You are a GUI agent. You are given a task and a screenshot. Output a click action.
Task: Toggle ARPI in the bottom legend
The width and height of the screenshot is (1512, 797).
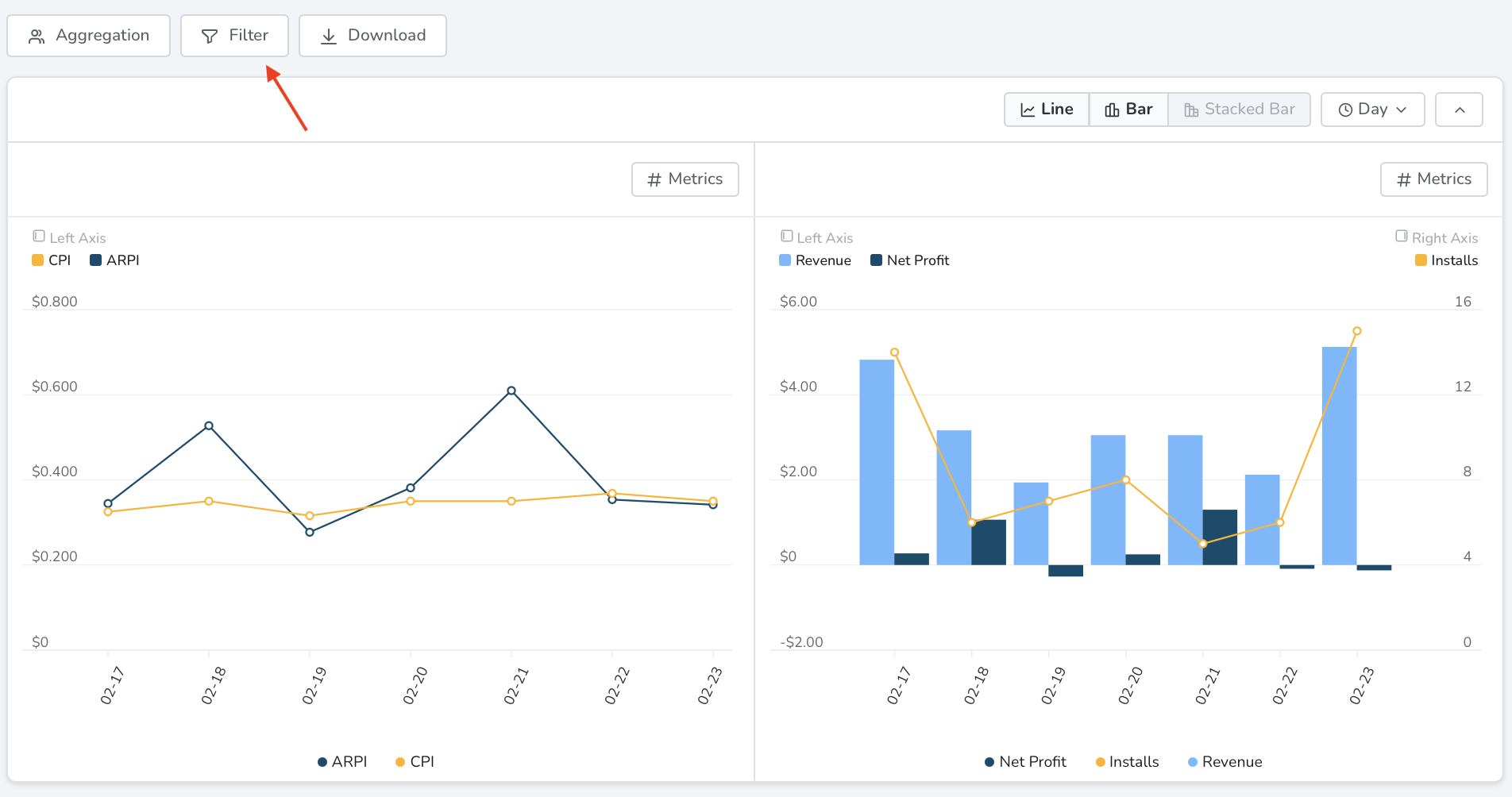tap(342, 762)
